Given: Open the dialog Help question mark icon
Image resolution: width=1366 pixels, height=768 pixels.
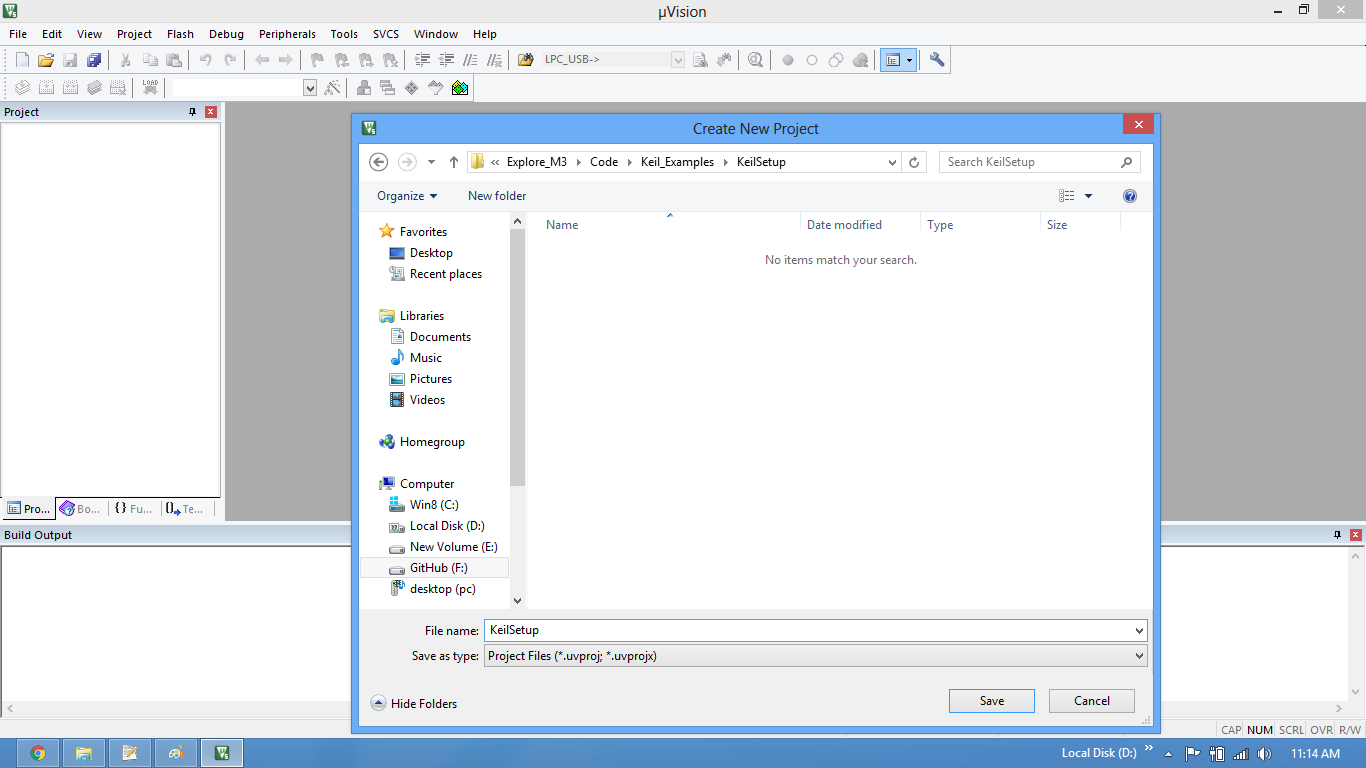Looking at the screenshot, I should click(1130, 196).
